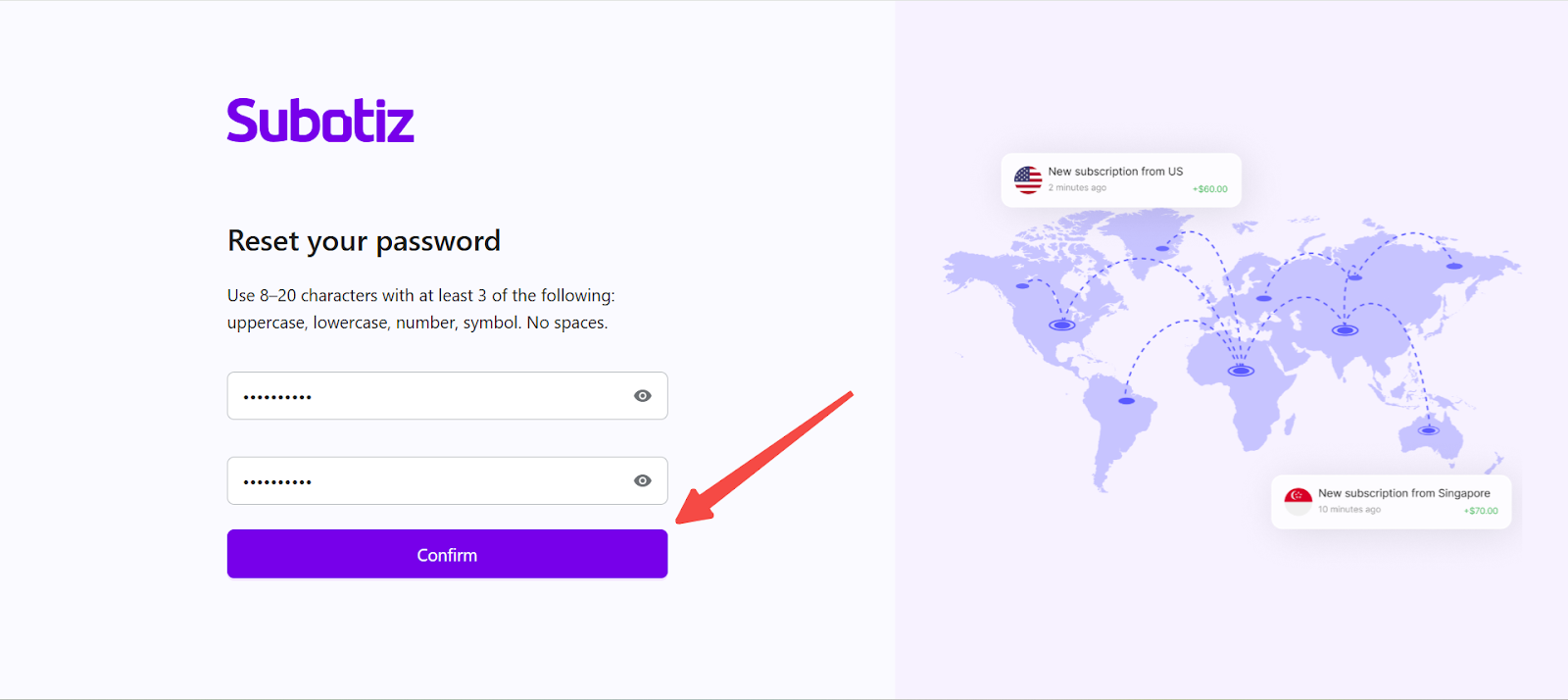Show password in the first password field
The height and width of the screenshot is (700, 1568).
click(x=642, y=396)
